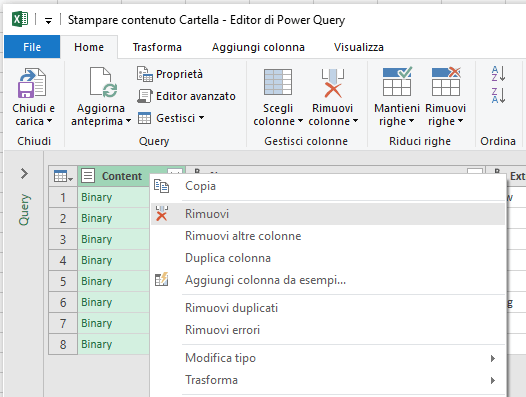Click the Binary cell in row 7

[114, 323]
